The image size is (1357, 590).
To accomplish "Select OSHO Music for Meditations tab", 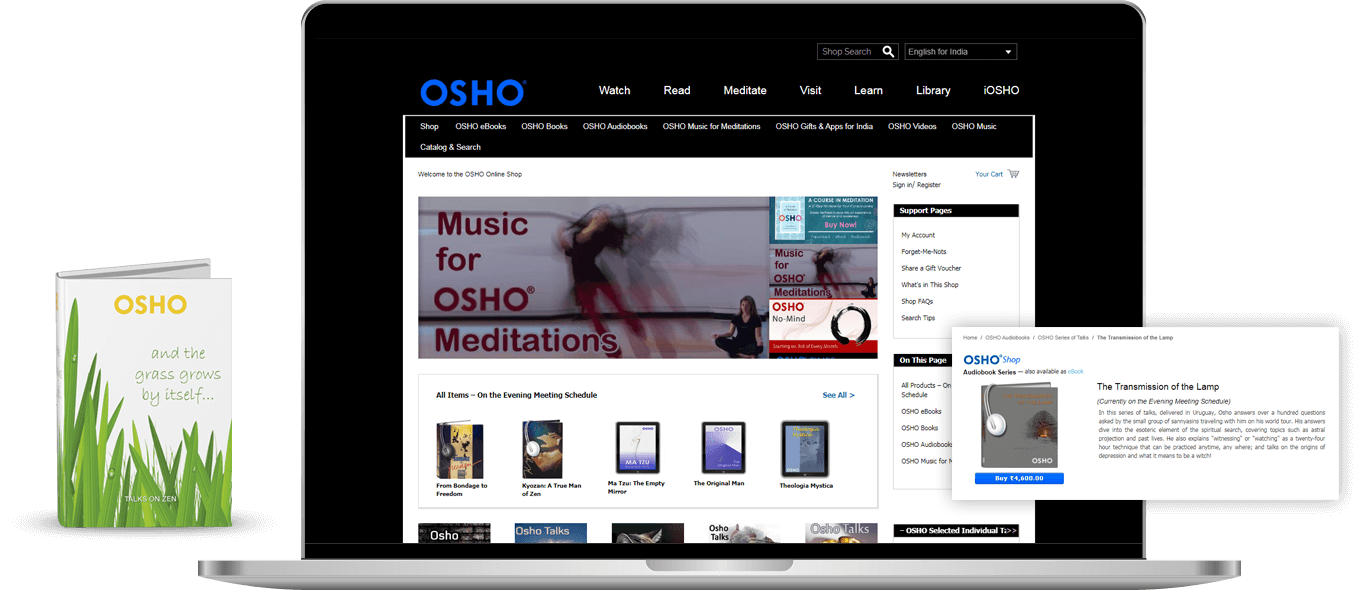I will click(x=711, y=126).
